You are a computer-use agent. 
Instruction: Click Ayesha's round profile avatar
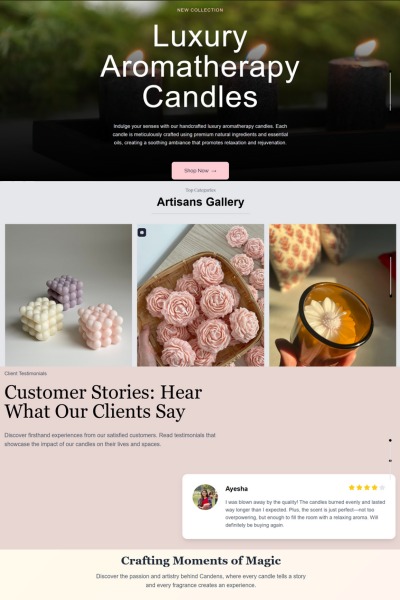pyautogui.click(x=205, y=497)
